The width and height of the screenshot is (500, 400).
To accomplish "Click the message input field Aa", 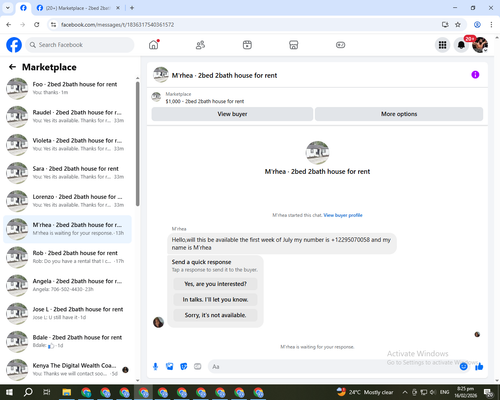I will click(333, 367).
